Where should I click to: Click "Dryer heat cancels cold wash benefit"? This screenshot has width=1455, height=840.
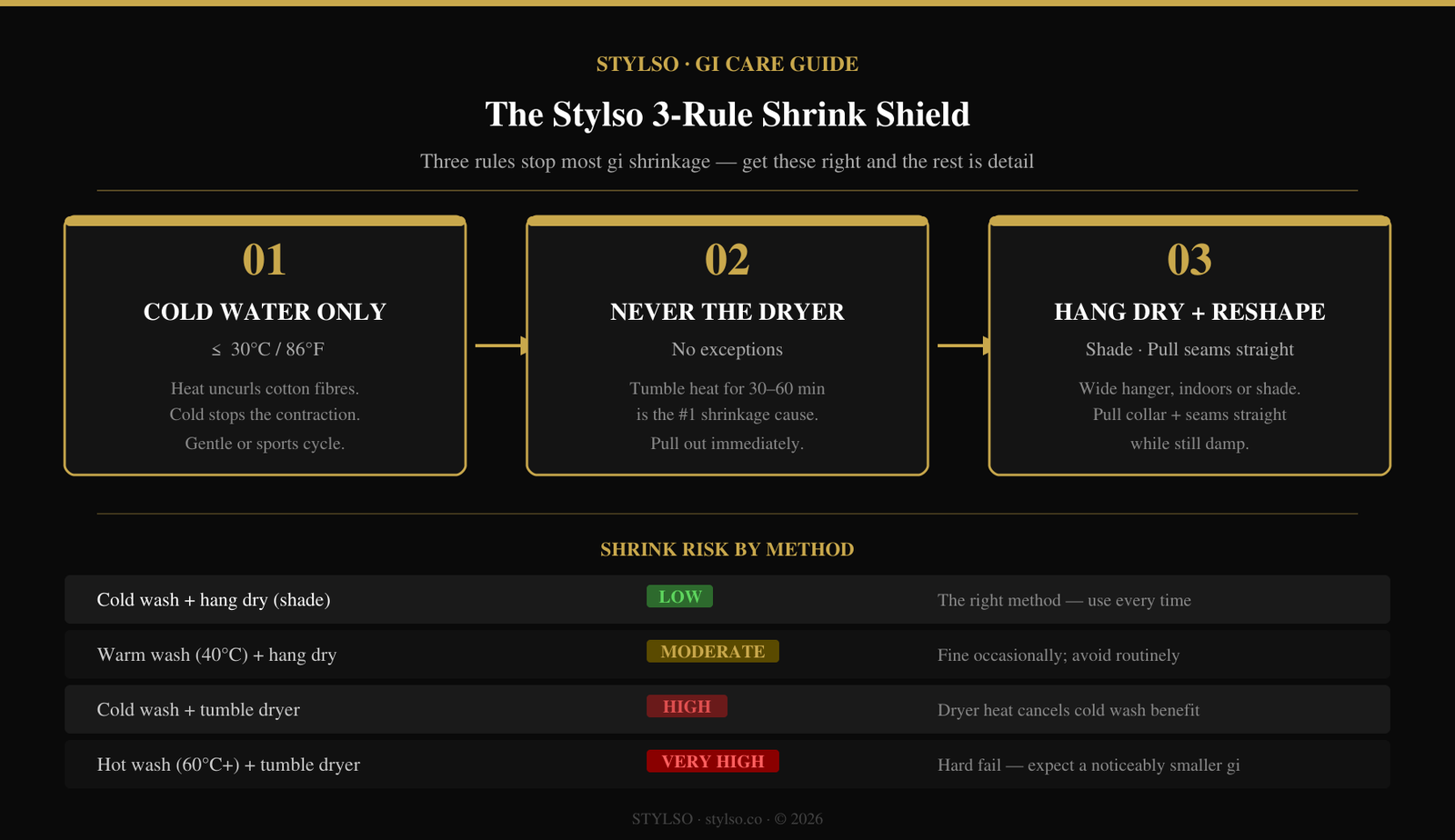pyautogui.click(x=1069, y=710)
